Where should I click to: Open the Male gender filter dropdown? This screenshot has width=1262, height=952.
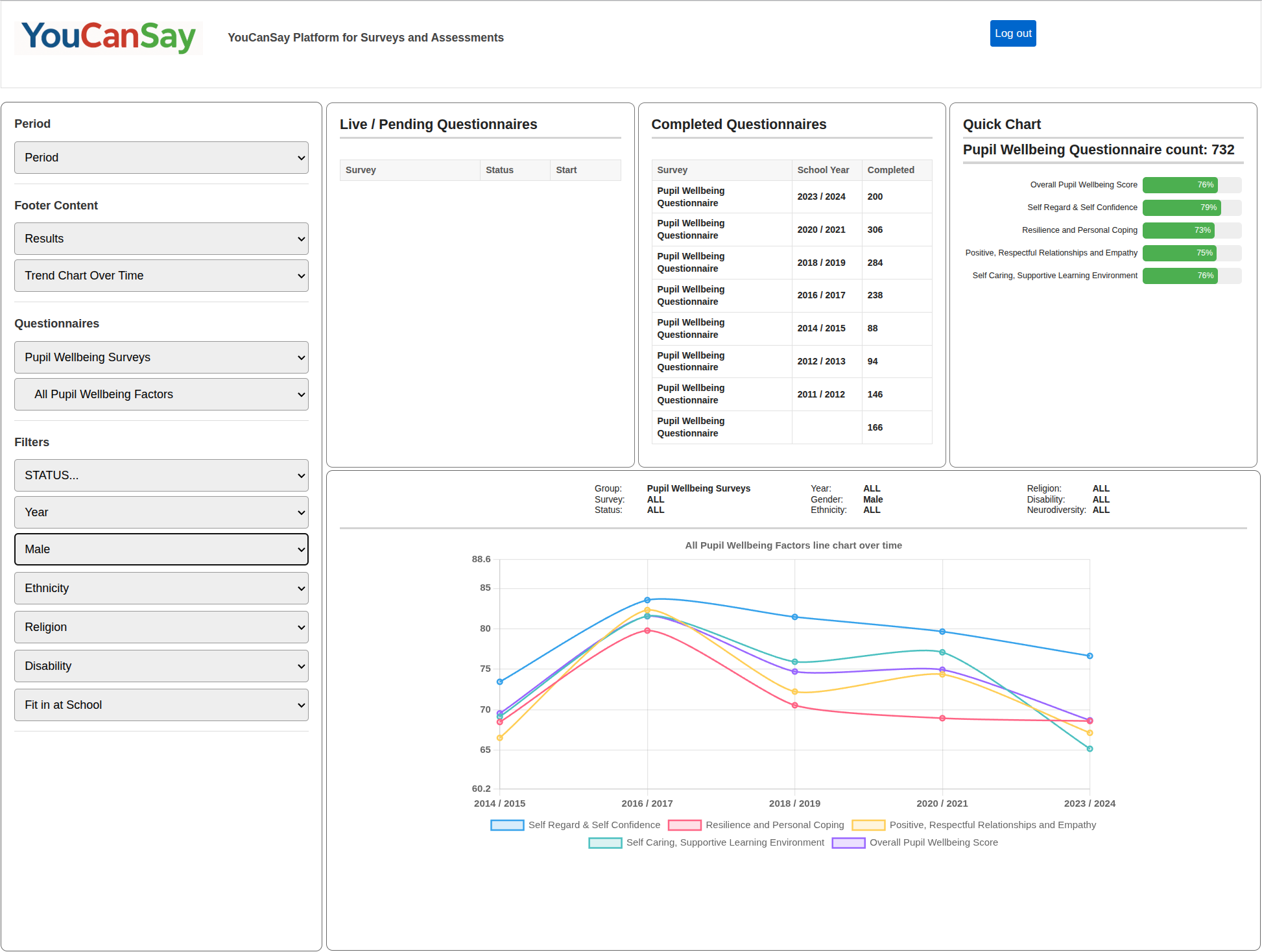coord(161,549)
